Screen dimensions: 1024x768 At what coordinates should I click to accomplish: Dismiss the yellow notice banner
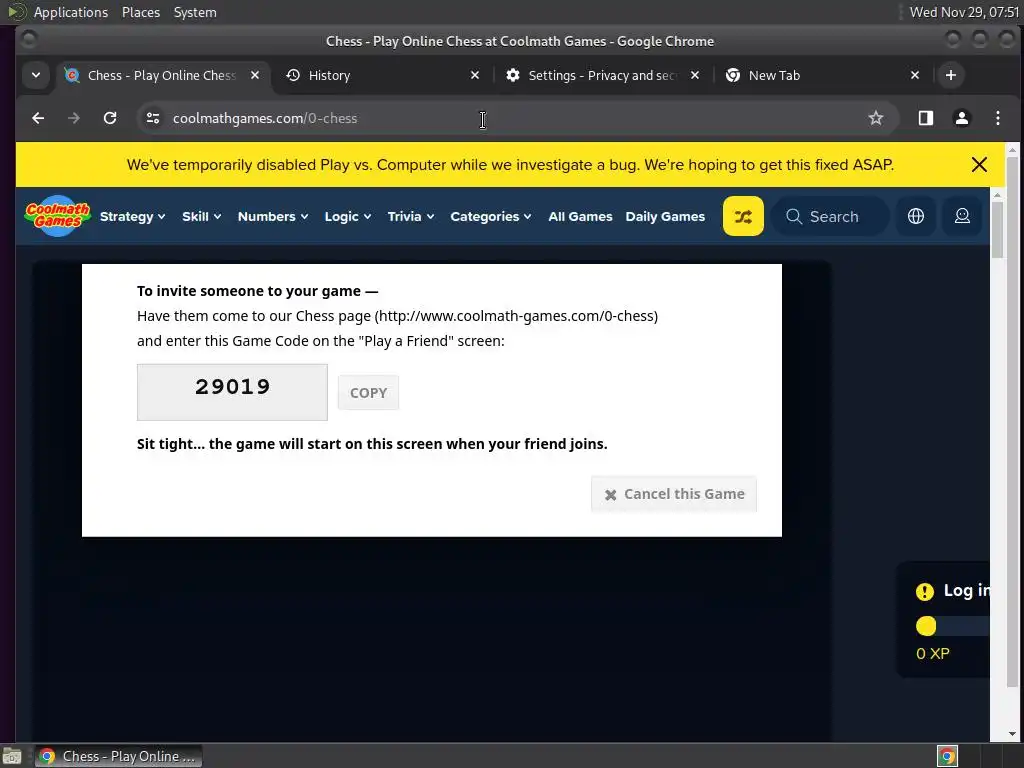coord(979,165)
